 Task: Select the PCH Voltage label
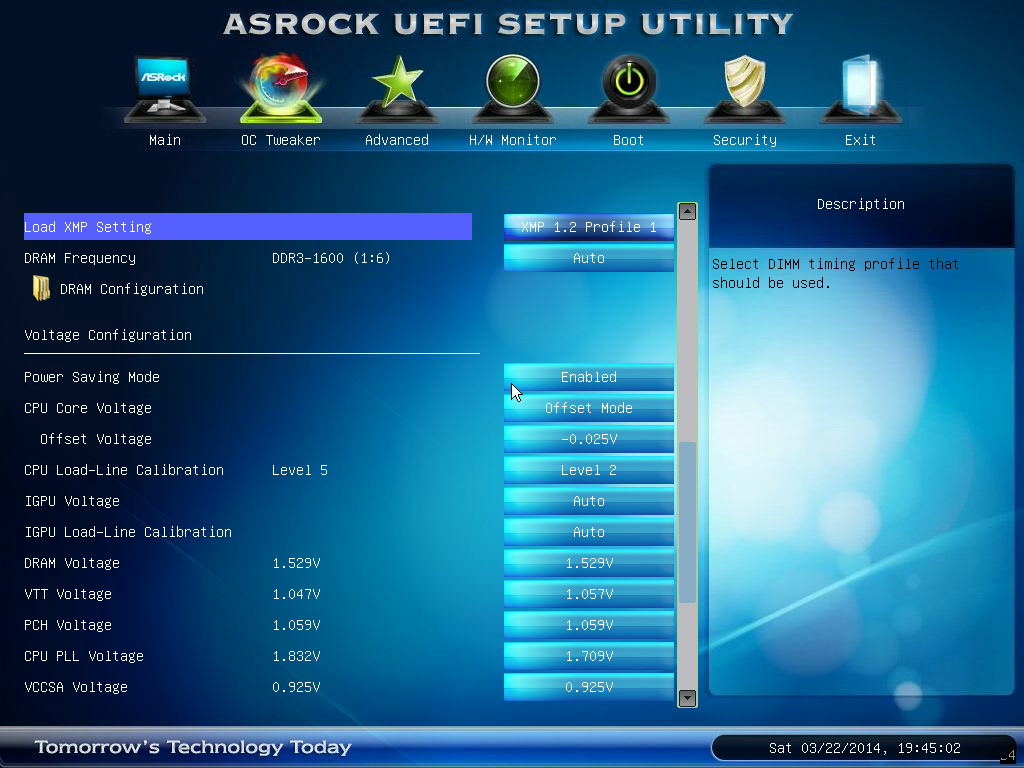[x=68, y=625]
